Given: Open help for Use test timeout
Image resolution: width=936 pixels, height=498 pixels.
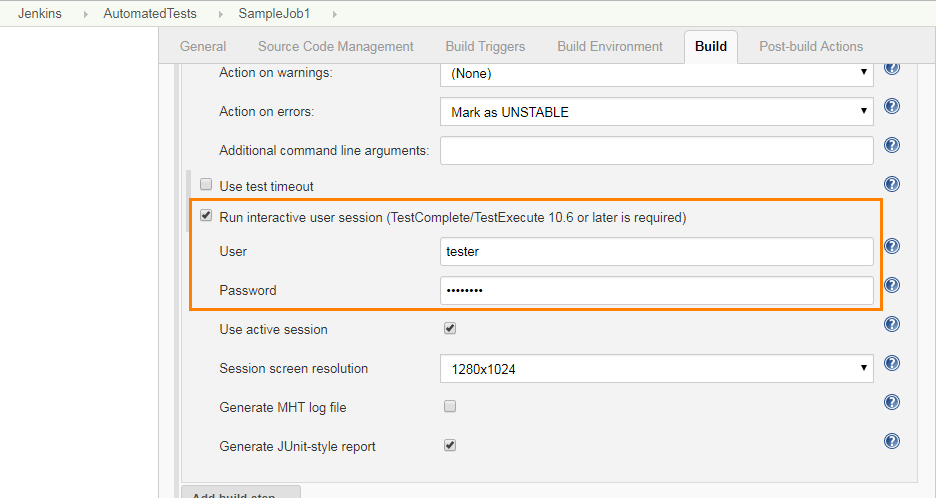Looking at the screenshot, I should 892,184.
